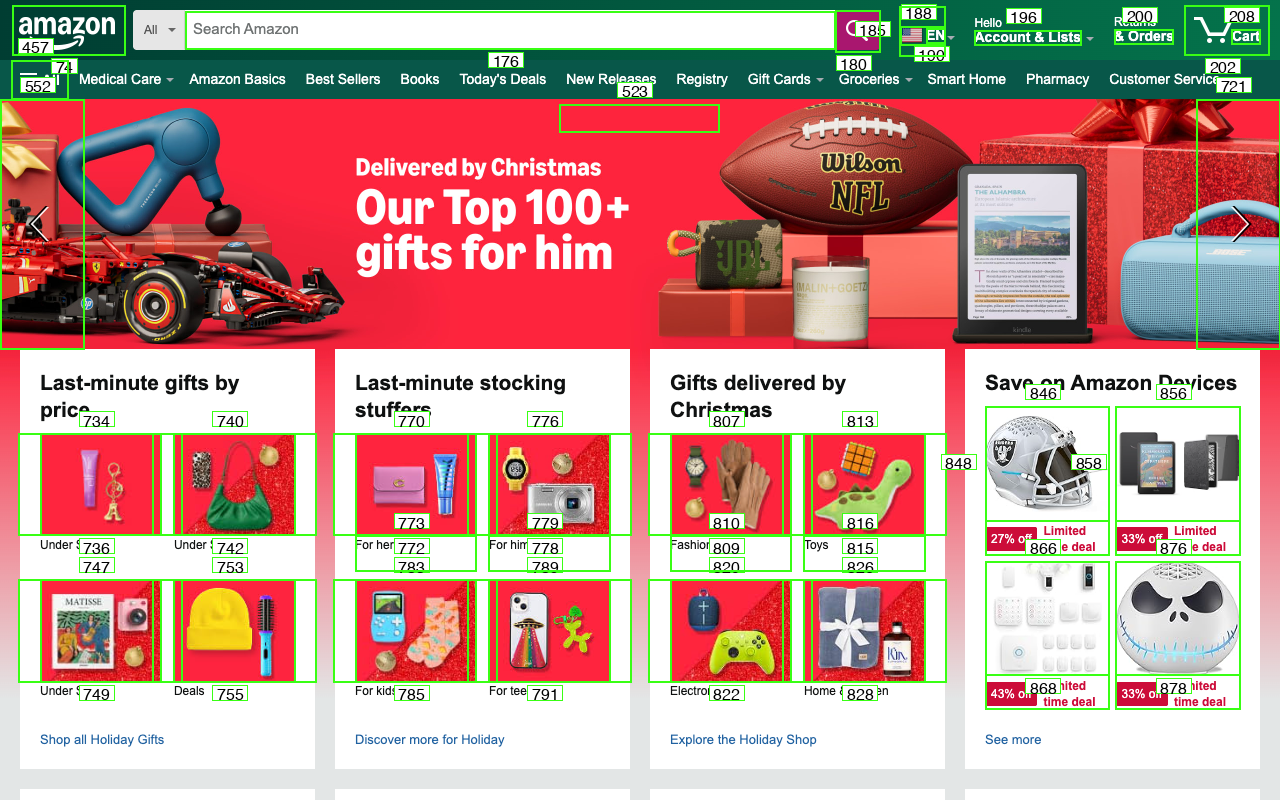Expand the Medical Care dropdown
The width and height of the screenshot is (1280, 800).
pyautogui.click(x=126, y=79)
